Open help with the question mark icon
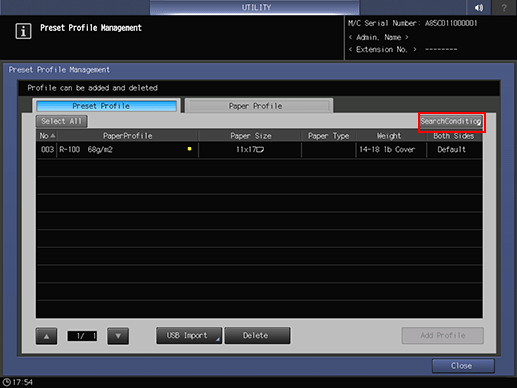 504,7
